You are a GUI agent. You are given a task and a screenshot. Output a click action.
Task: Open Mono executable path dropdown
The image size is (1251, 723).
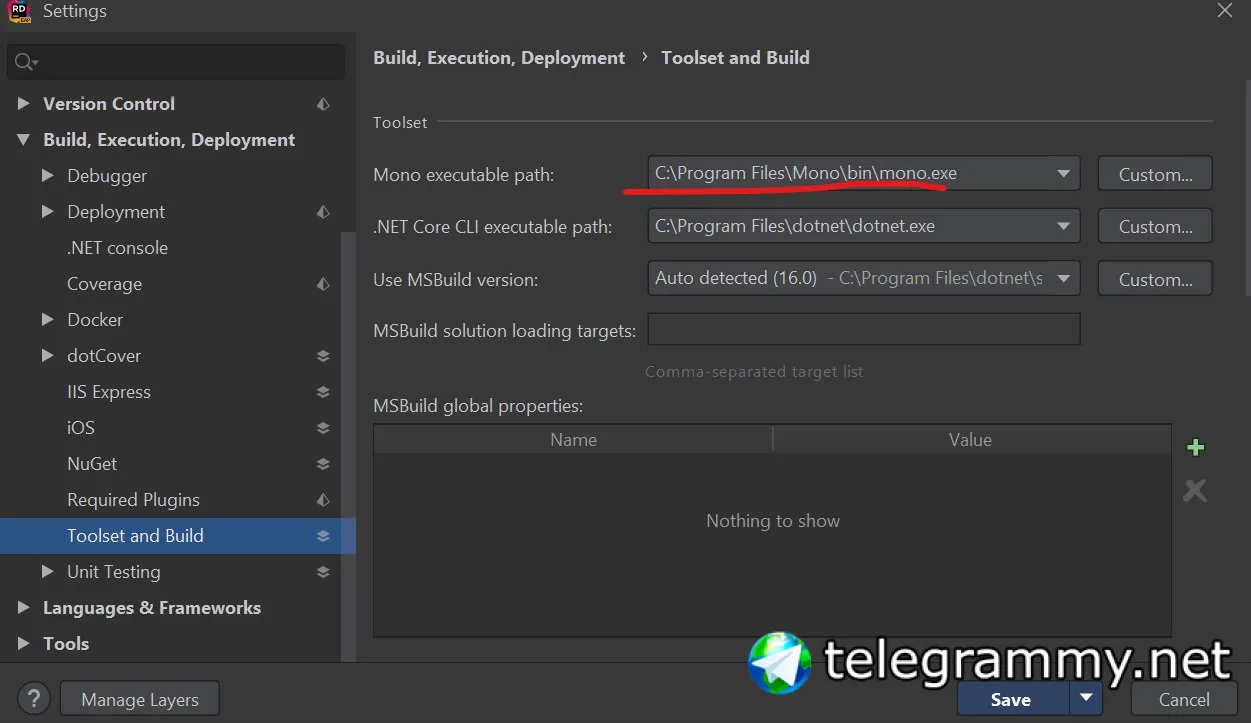[x=1063, y=174]
